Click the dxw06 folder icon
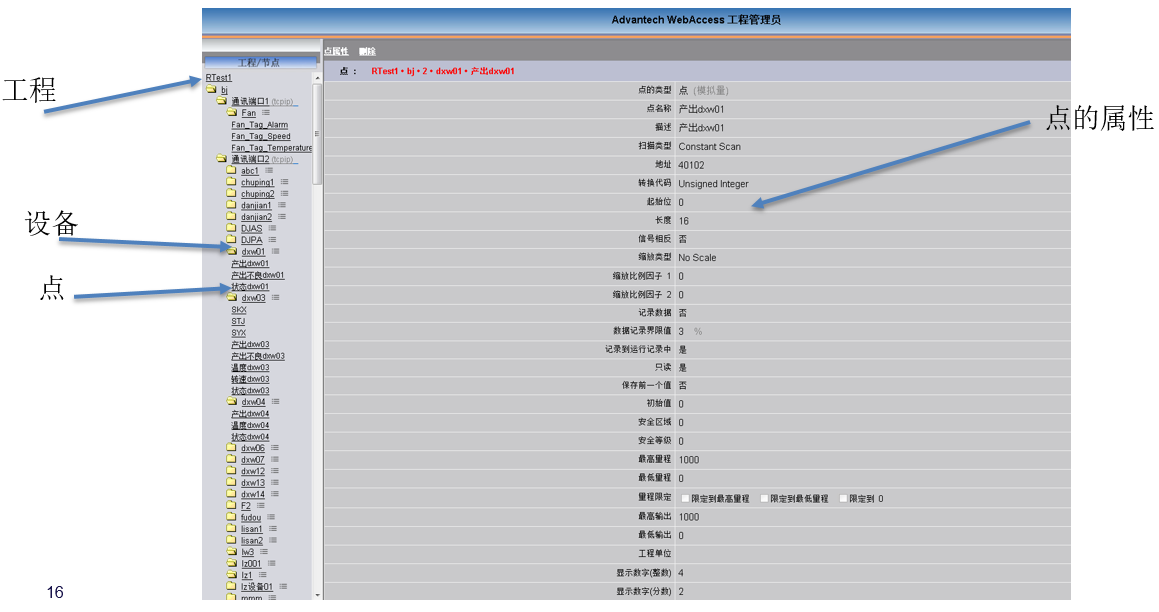Viewport: 1159px width, 612px height. [x=231, y=448]
